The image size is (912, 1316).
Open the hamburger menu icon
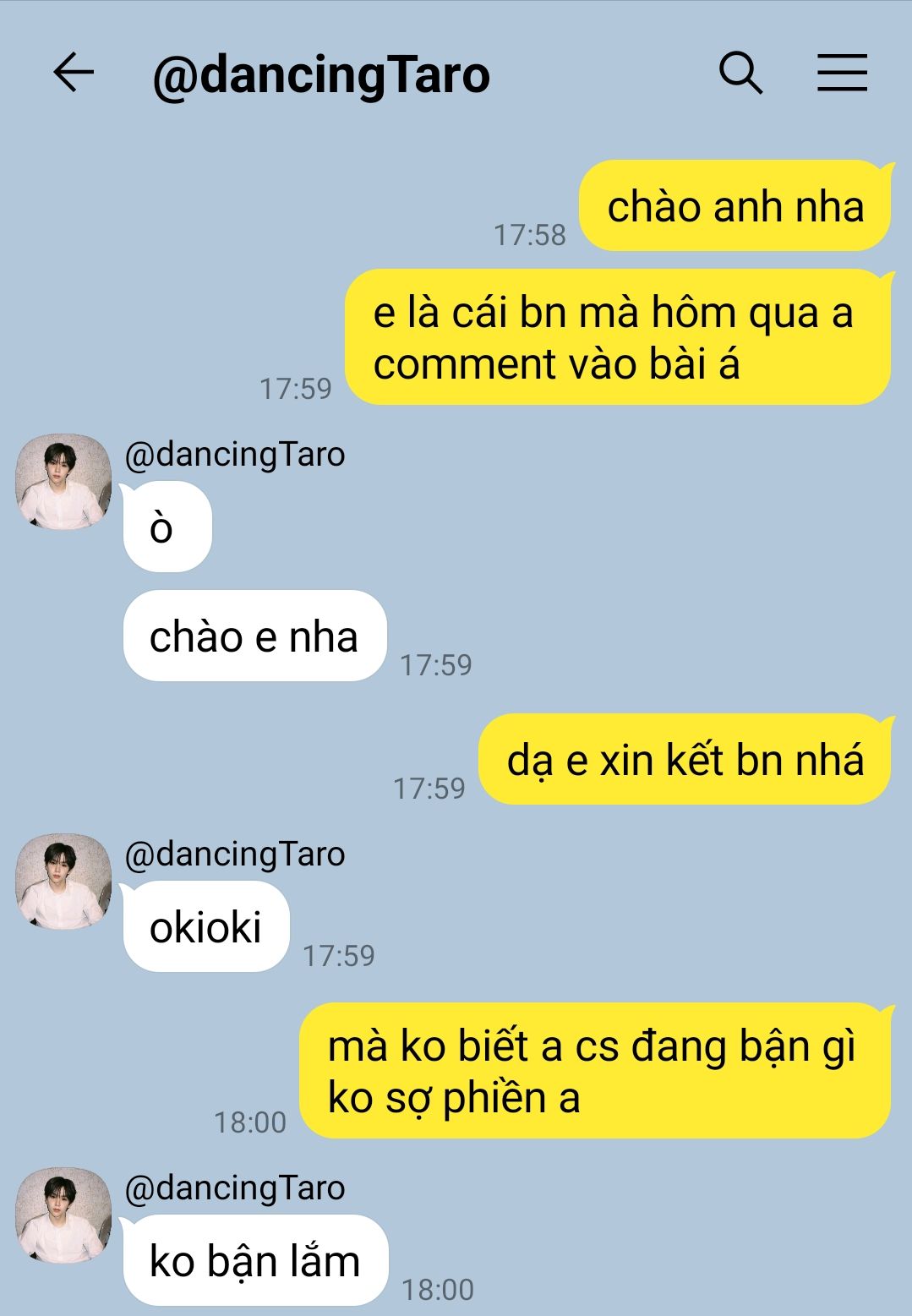pos(842,73)
